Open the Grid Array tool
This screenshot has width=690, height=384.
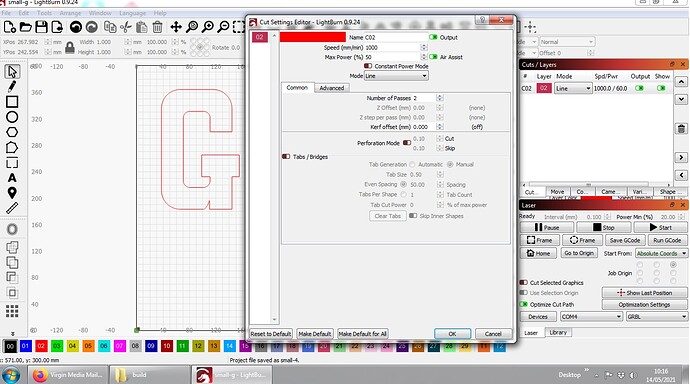[12, 311]
